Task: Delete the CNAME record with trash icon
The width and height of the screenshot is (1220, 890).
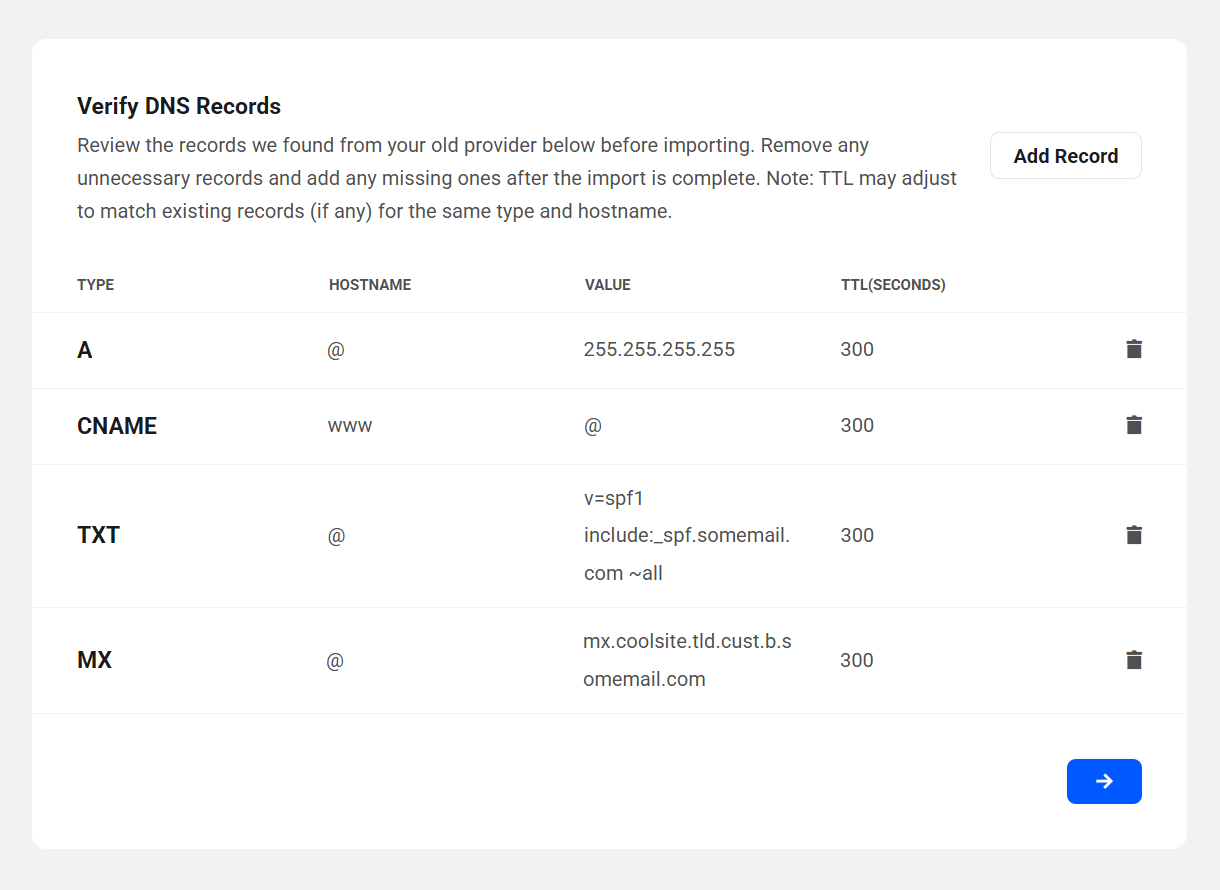Action: tap(1134, 425)
